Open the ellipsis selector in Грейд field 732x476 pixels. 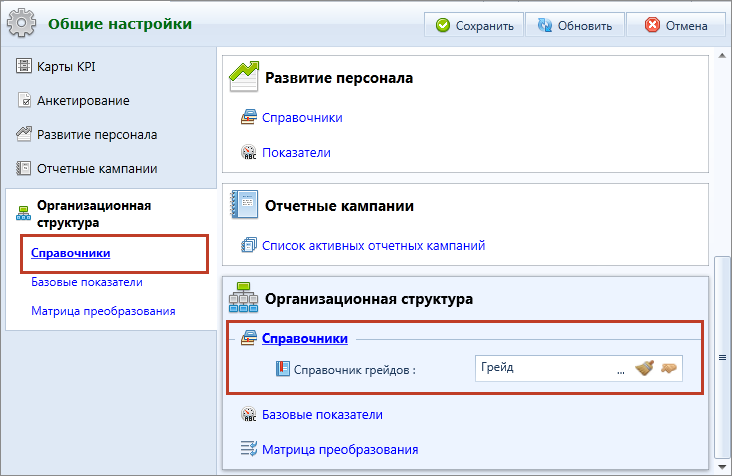(620, 371)
